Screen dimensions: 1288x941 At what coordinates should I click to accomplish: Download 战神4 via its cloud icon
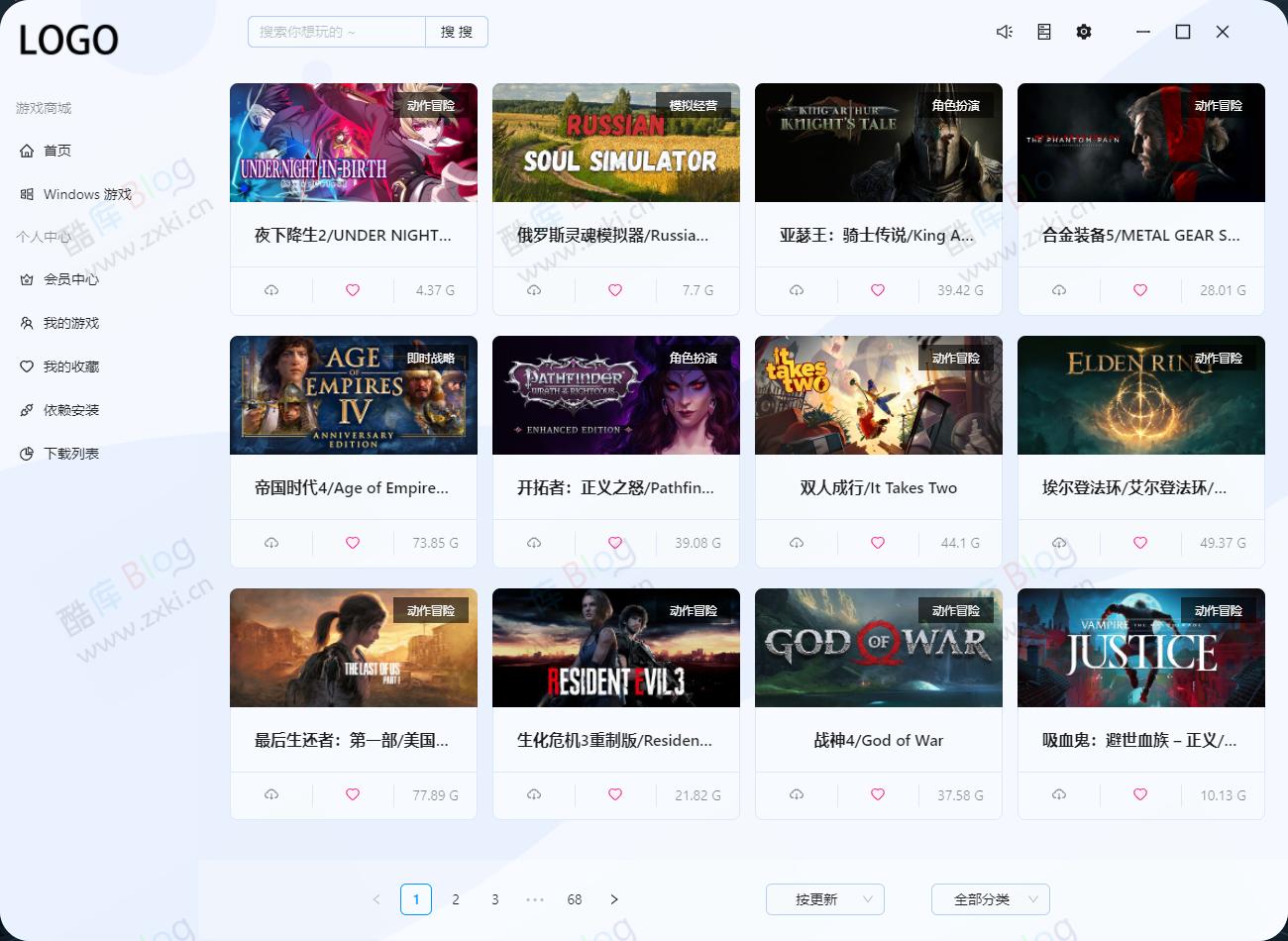[x=796, y=794]
